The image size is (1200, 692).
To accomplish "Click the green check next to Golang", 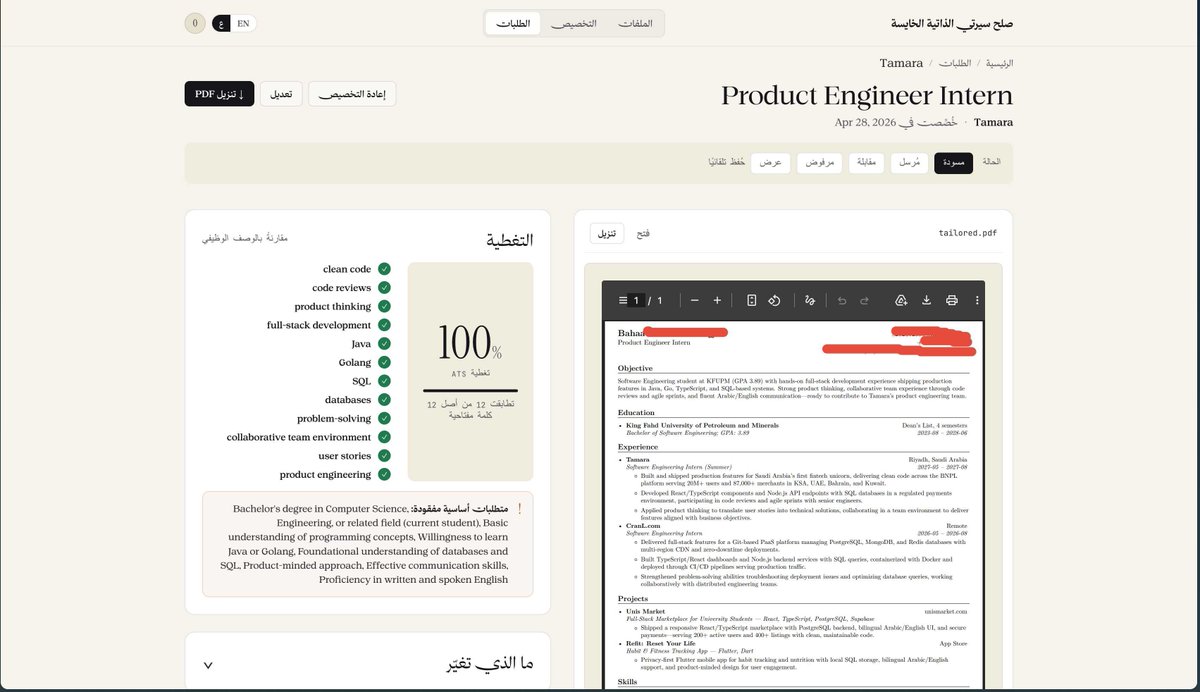I will [384, 362].
